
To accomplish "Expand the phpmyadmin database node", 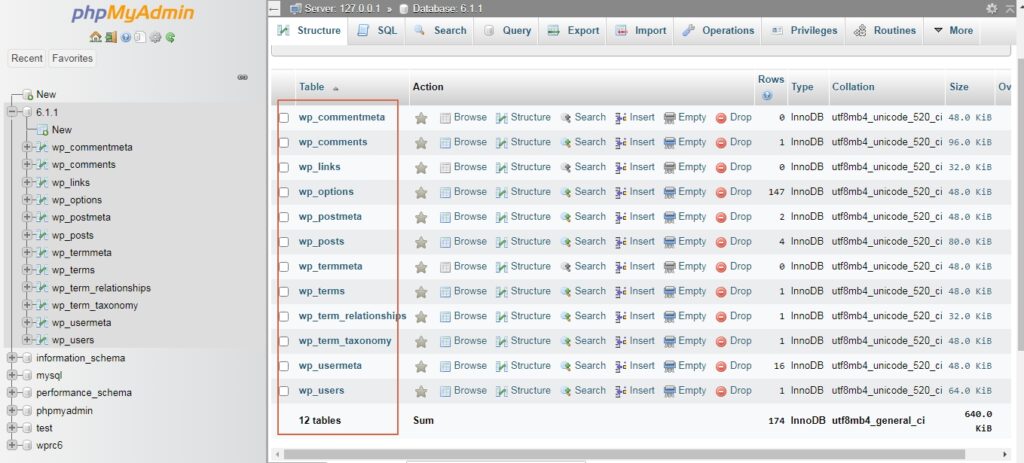I will [x=12, y=411].
